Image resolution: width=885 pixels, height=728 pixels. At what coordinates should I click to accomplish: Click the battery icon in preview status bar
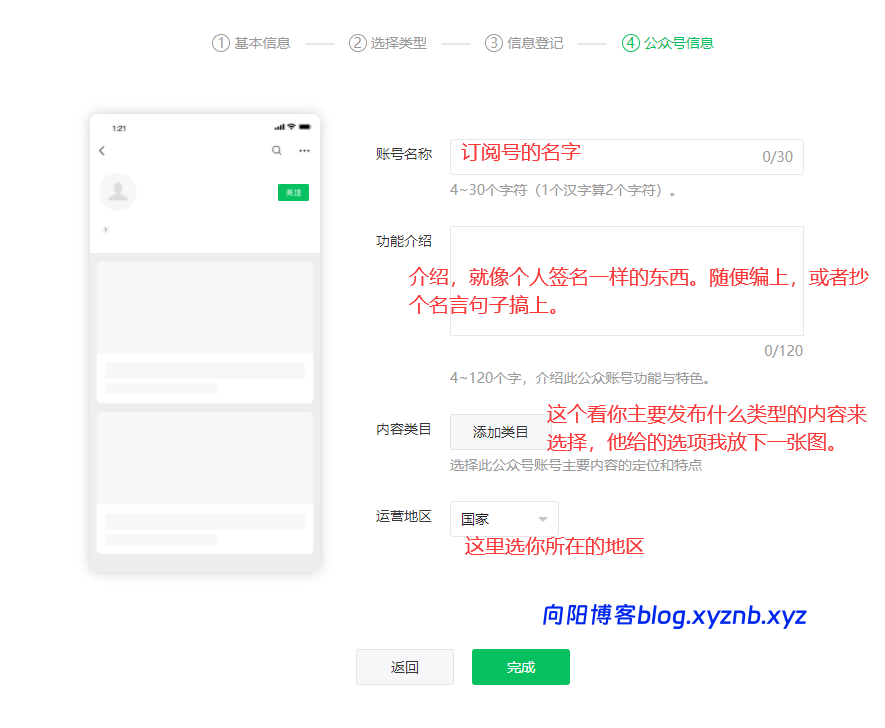305,127
